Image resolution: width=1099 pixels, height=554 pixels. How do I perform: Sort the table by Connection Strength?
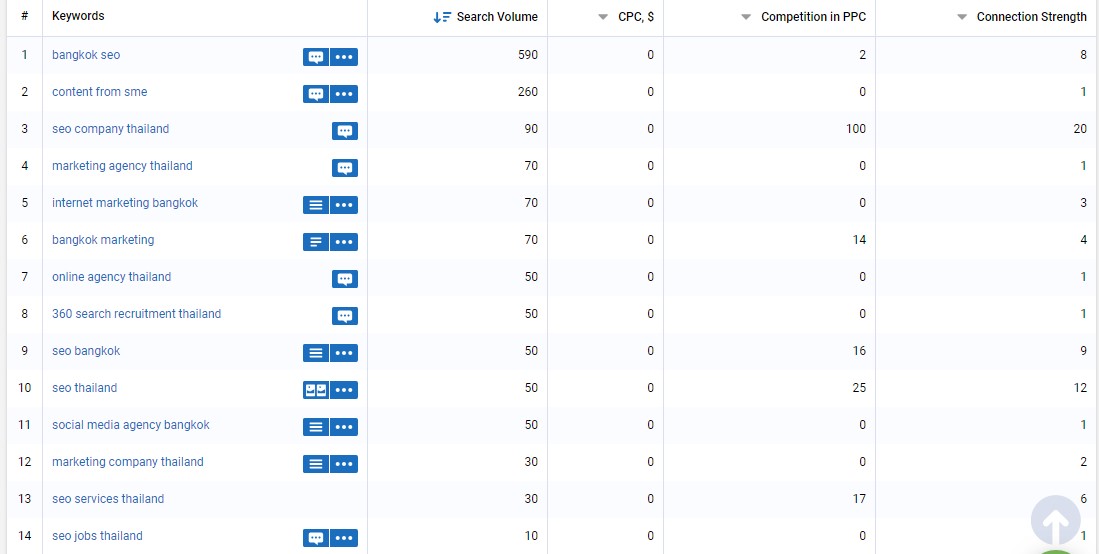tap(1022, 17)
